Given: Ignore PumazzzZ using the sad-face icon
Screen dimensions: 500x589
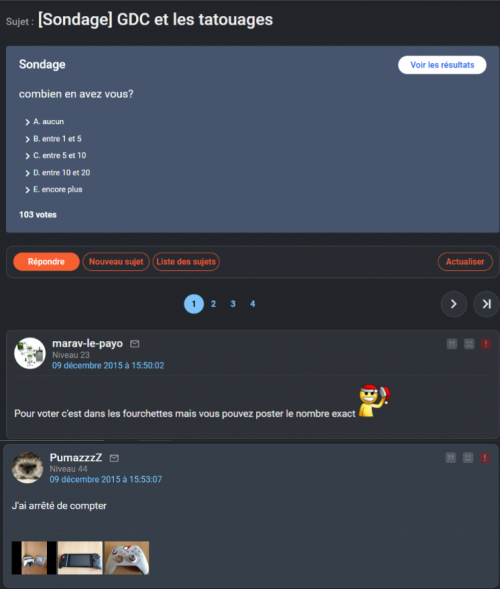Looking at the screenshot, I should tap(468, 458).
